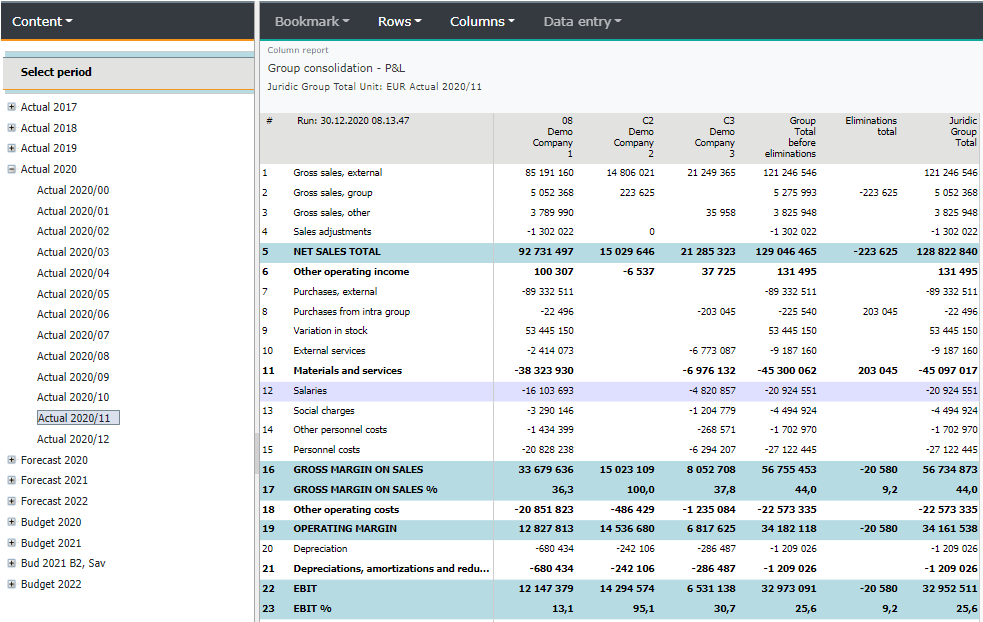Click the C2 Demo Company 2 column header

coord(633,137)
